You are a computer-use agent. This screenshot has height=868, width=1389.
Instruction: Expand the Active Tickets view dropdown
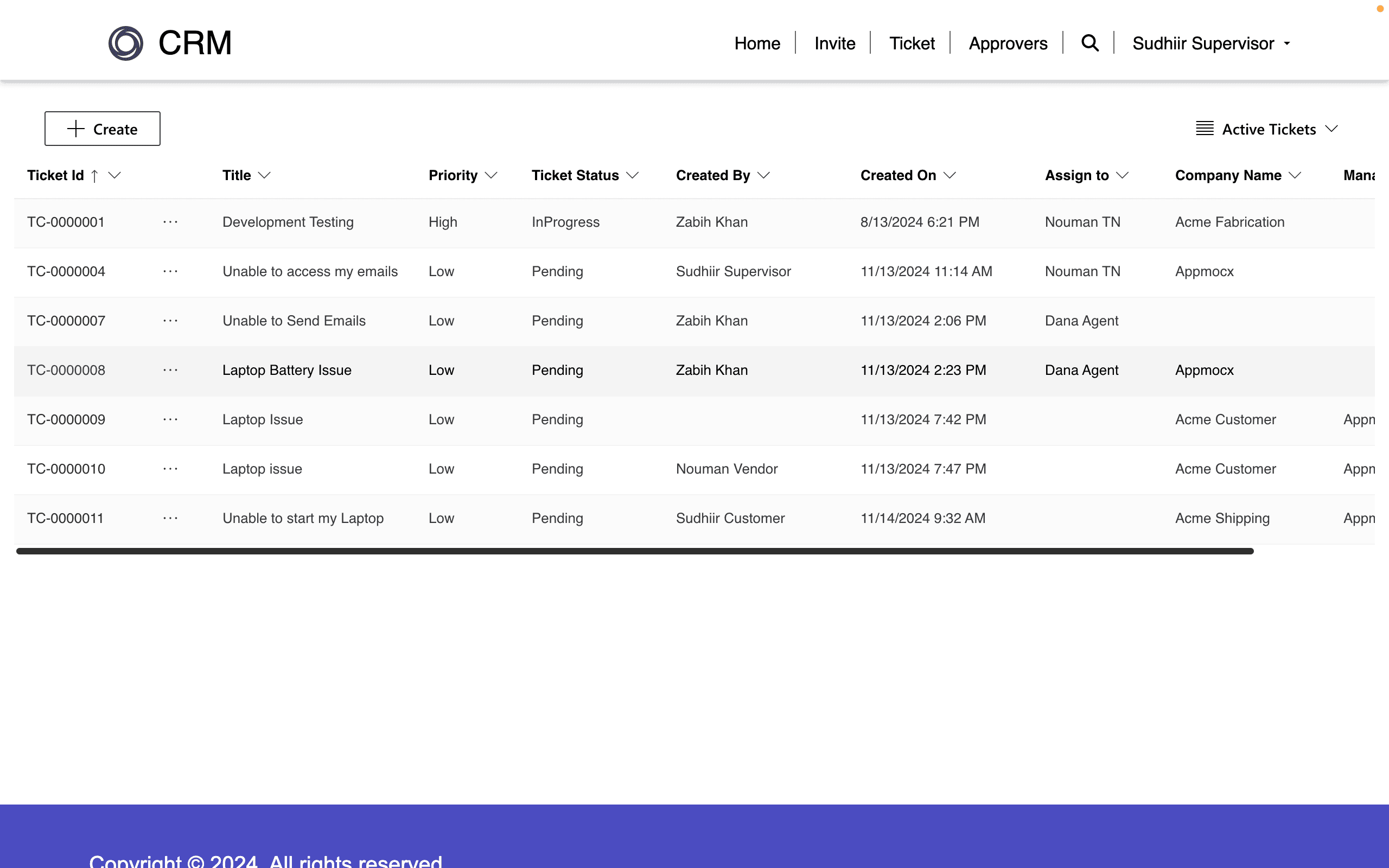1331,129
